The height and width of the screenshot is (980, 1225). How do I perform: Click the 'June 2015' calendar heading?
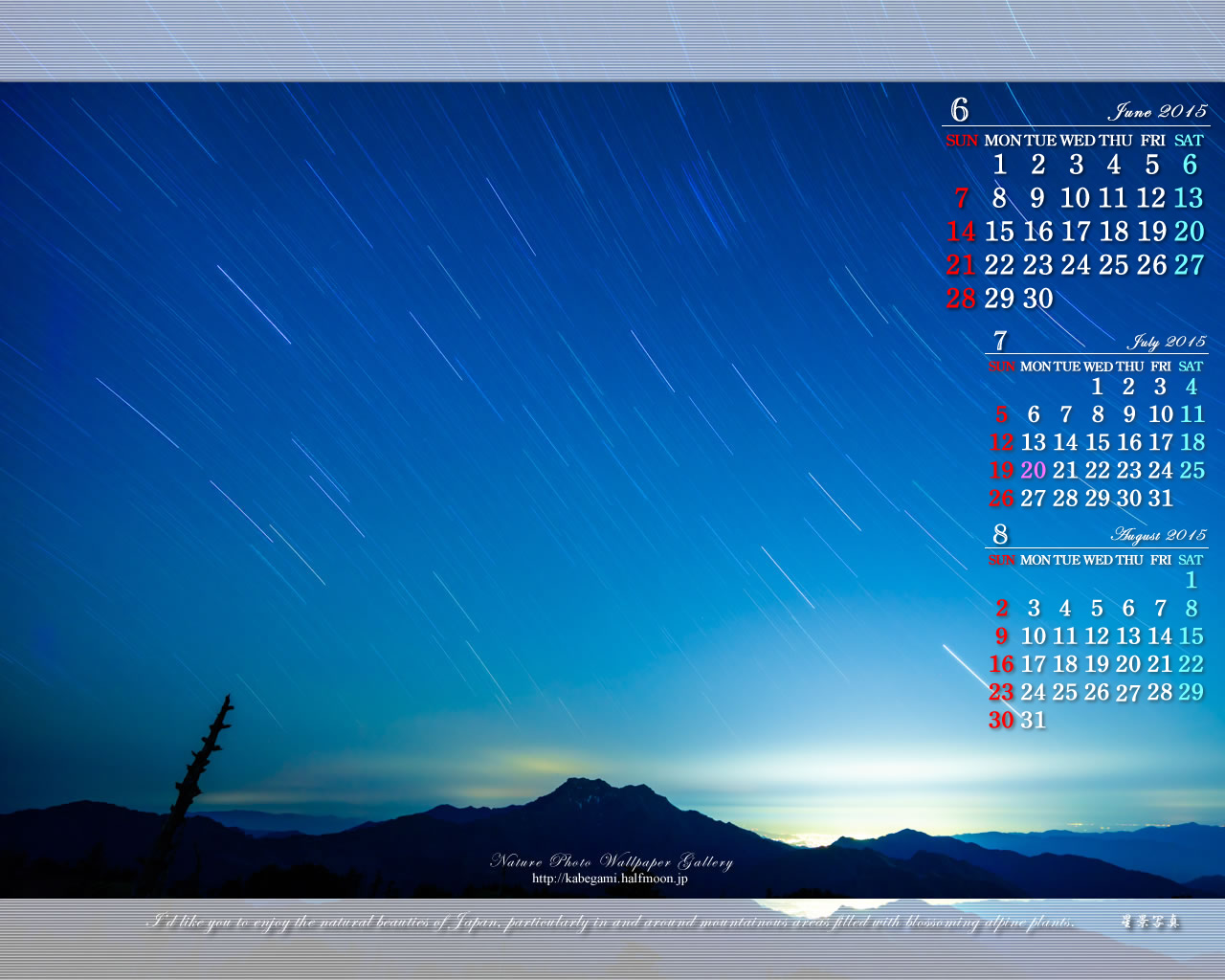point(1158,111)
